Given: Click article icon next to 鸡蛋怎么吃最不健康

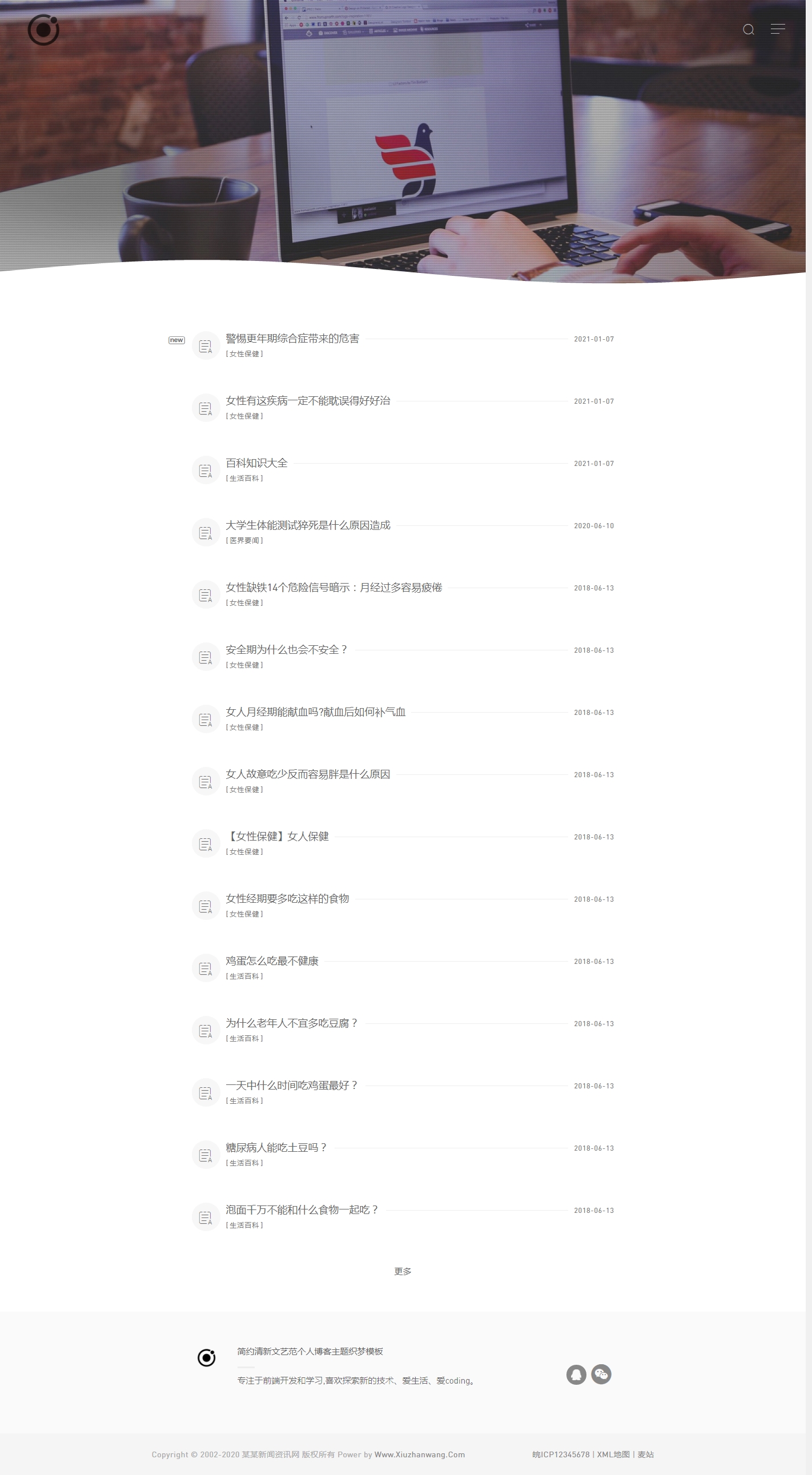Looking at the screenshot, I should point(206,968).
